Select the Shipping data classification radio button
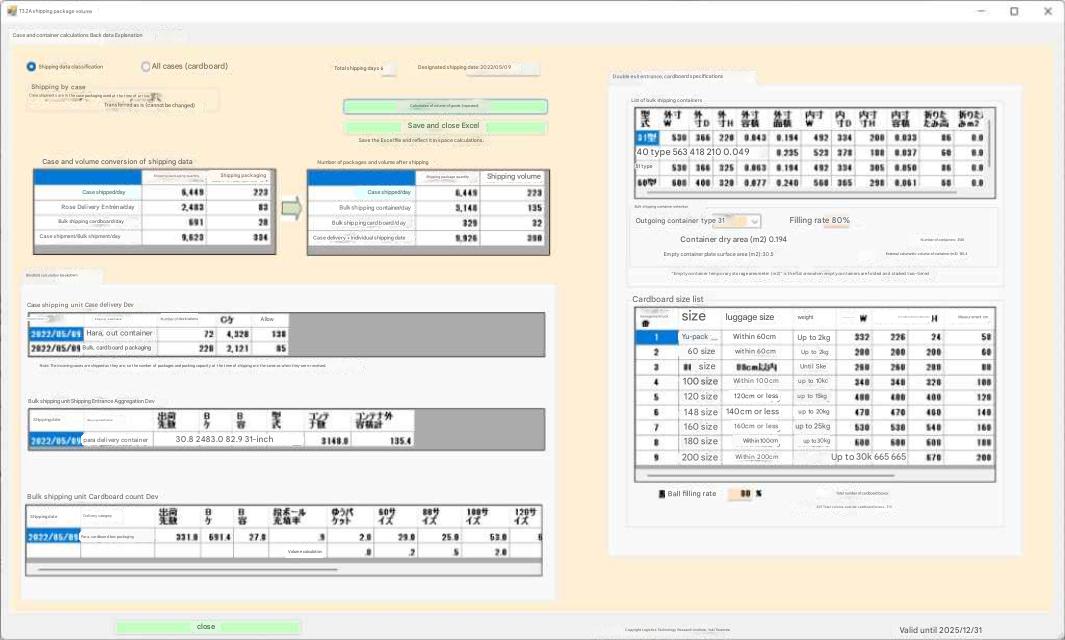Viewport: 1065px width, 640px height. point(31,67)
